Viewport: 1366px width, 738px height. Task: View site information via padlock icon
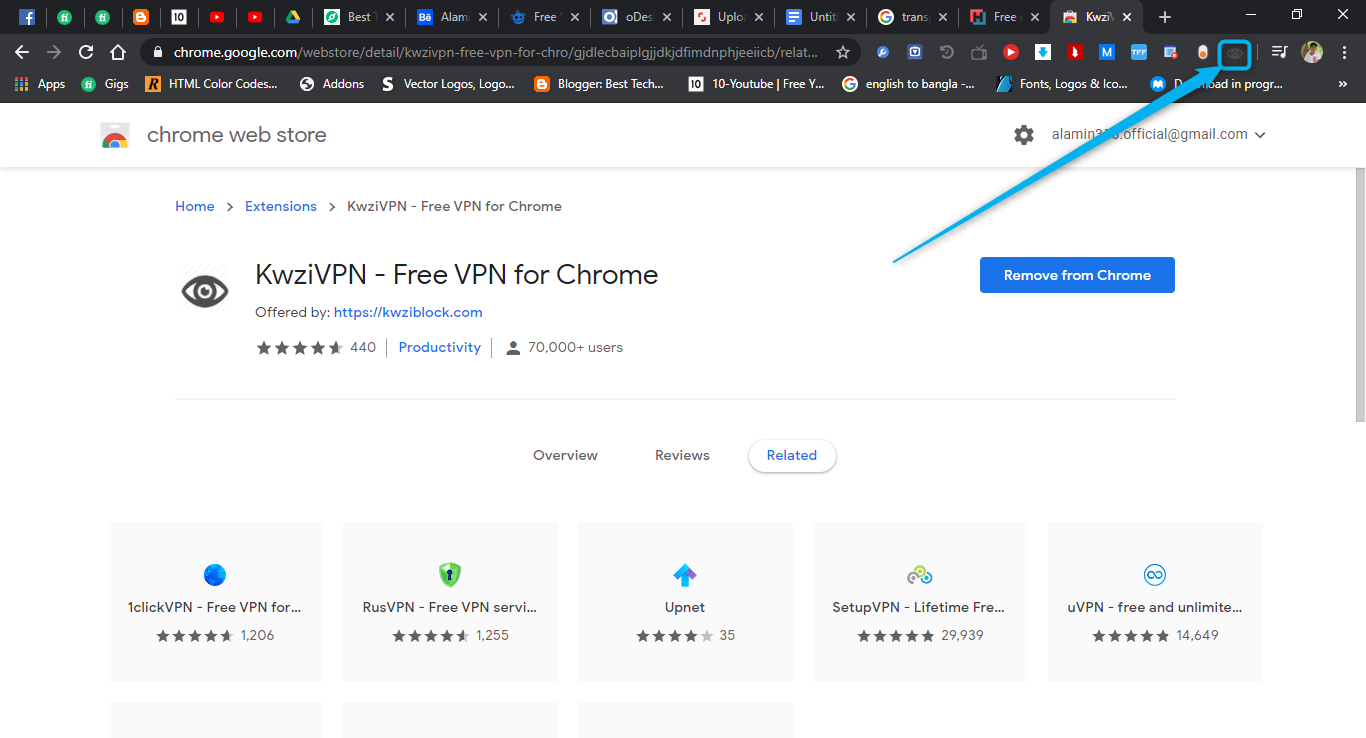[158, 52]
